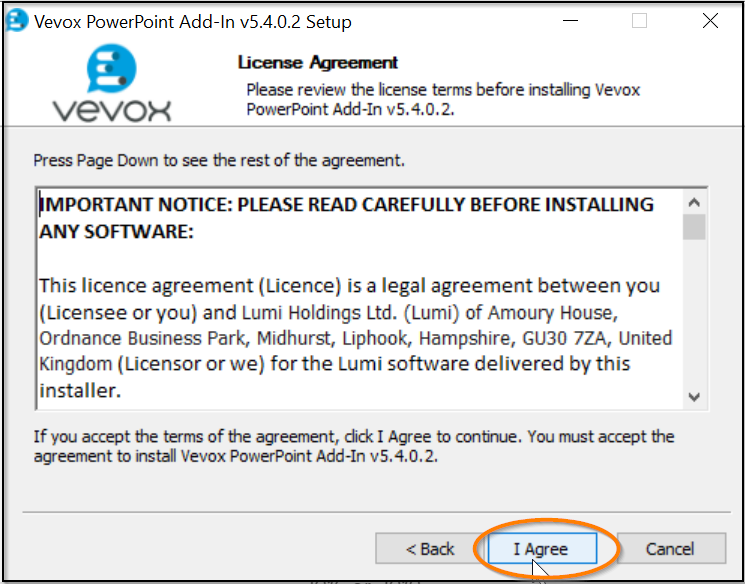Click the grey vevox wordmark under the logo
This screenshot has height=584, width=745.
pyautogui.click(x=112, y=110)
